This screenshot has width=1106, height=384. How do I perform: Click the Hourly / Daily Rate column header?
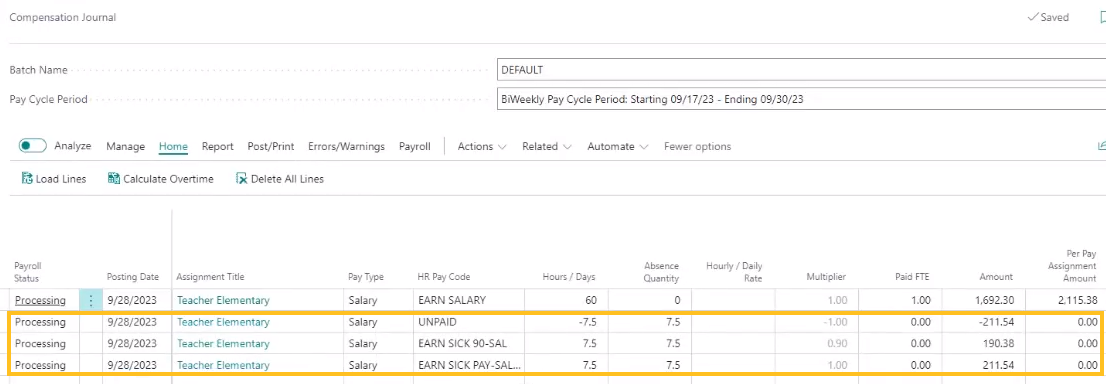coord(734,271)
